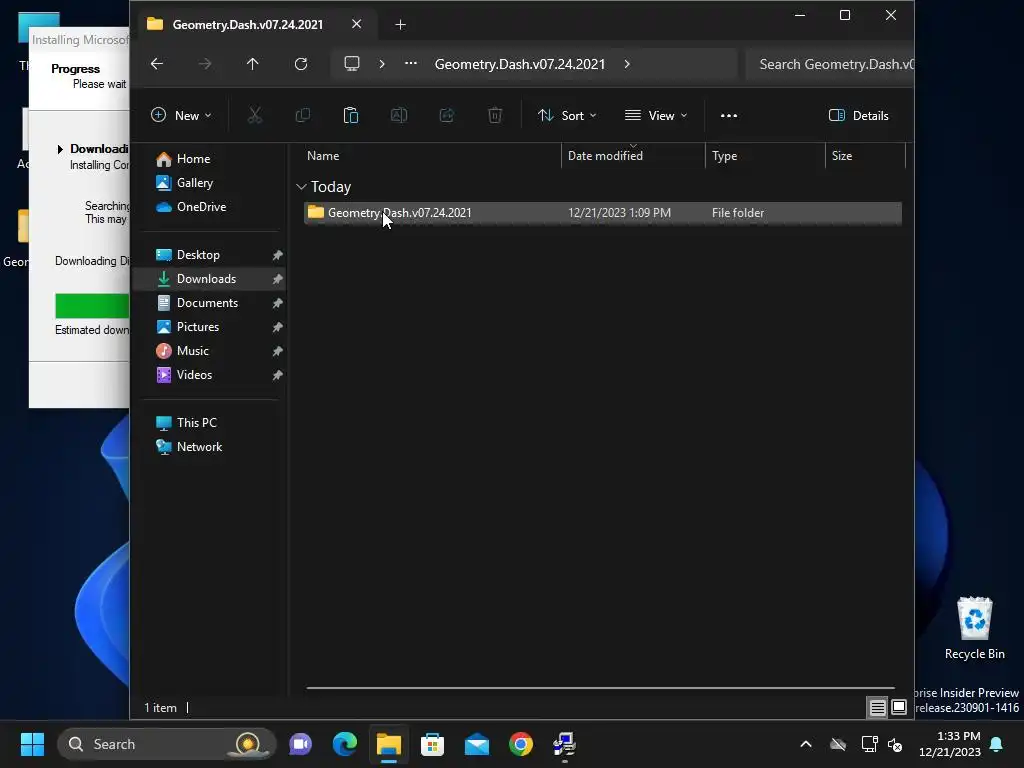Open Teams Chat from taskbar
Image resolution: width=1024 pixels, height=768 pixels.
pyautogui.click(x=300, y=744)
